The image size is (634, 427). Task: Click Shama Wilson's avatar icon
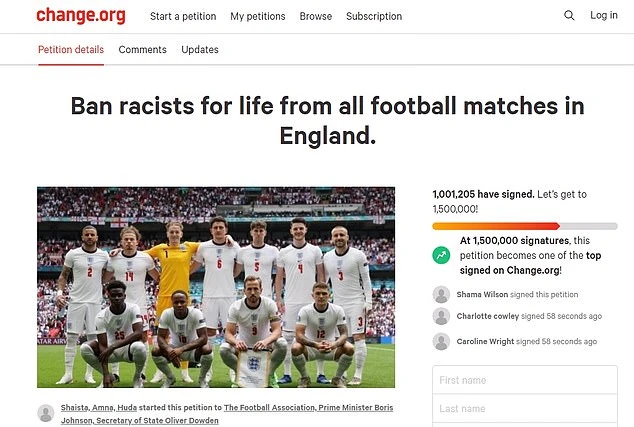tap(441, 294)
